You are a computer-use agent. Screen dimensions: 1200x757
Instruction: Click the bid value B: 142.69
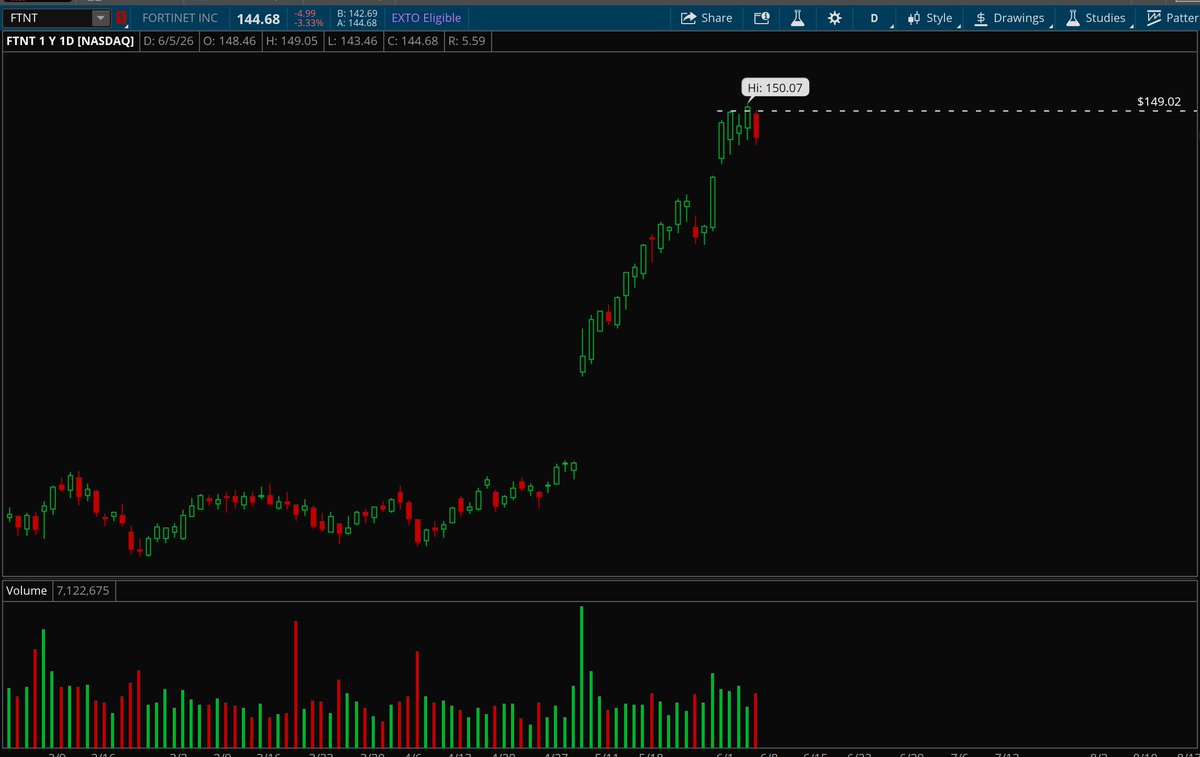click(x=357, y=13)
